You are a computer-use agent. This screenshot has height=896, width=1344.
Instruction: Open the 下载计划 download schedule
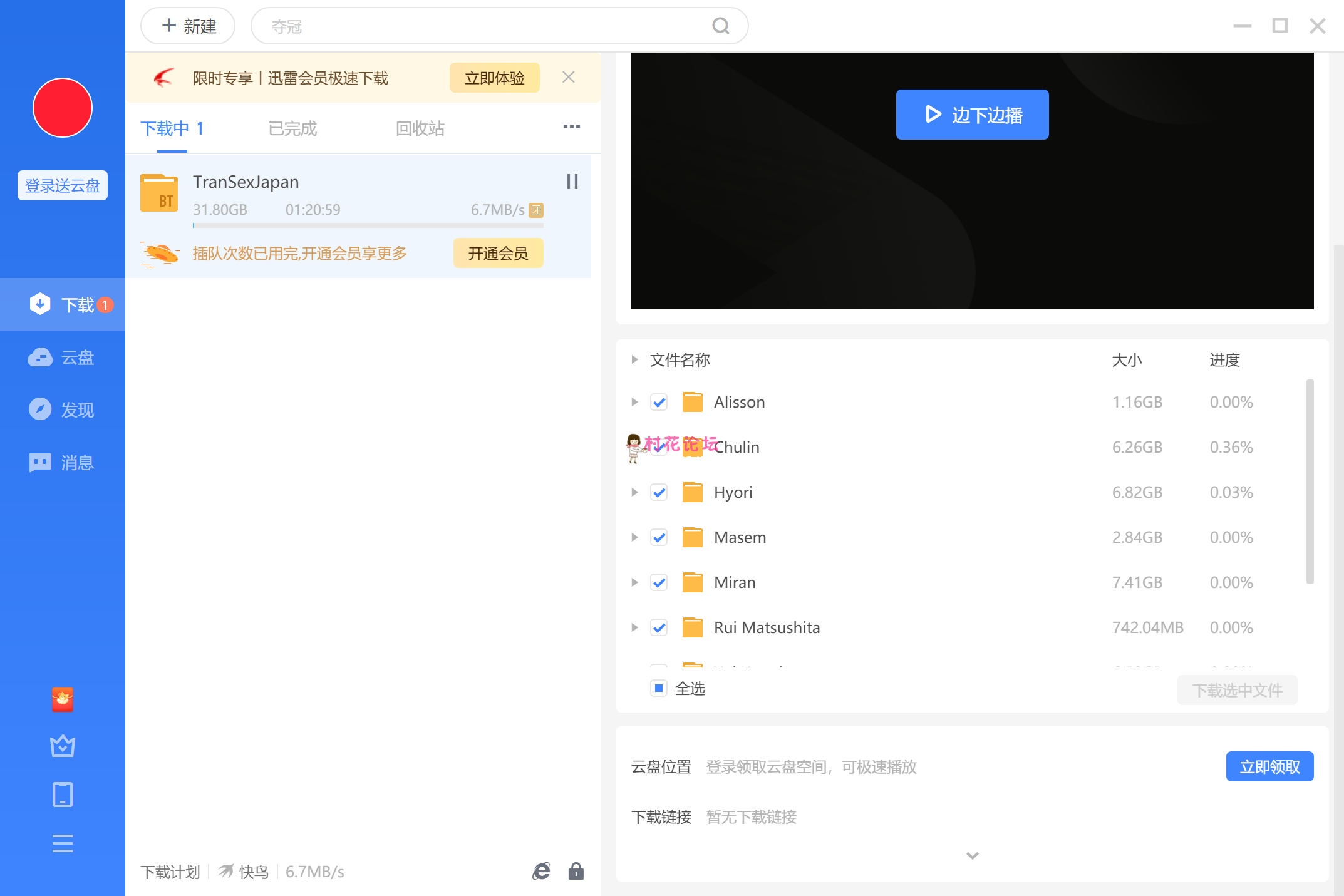click(170, 872)
